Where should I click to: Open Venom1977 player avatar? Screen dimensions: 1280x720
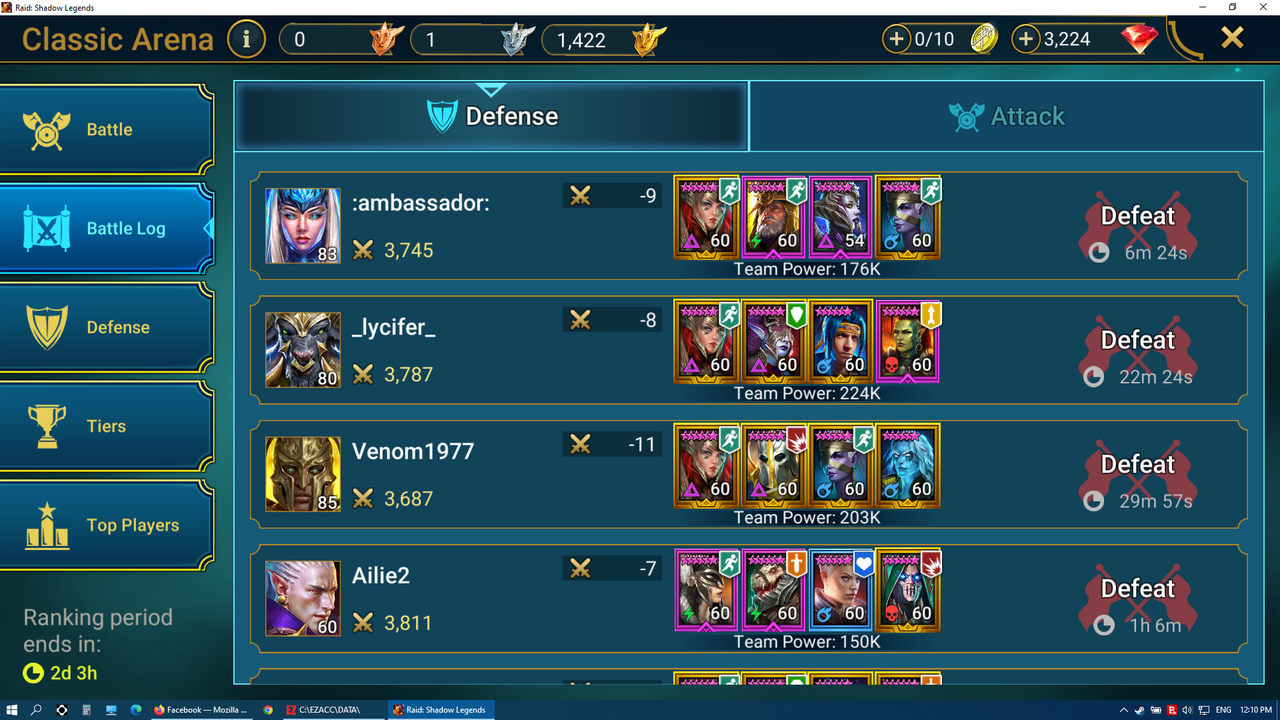pos(303,474)
